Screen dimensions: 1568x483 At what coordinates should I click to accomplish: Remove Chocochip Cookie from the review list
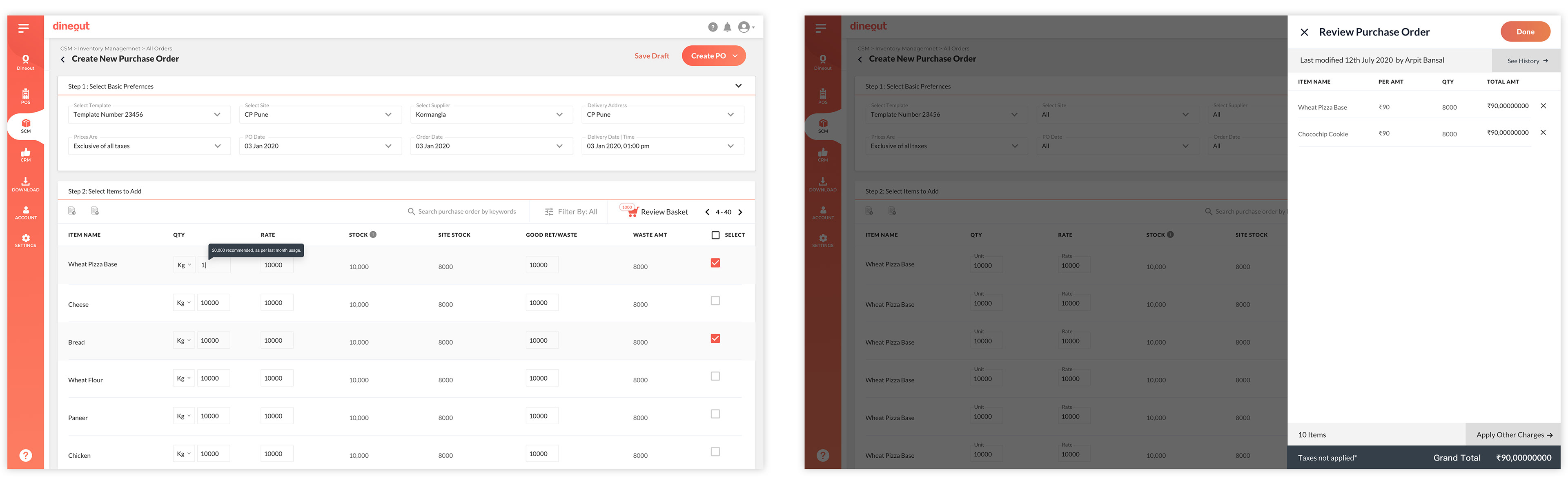1543,133
